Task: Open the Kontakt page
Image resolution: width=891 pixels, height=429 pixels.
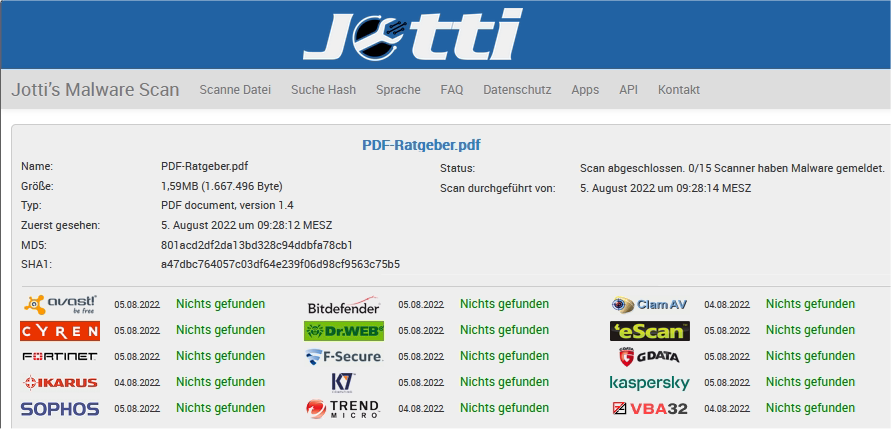Action: click(679, 90)
